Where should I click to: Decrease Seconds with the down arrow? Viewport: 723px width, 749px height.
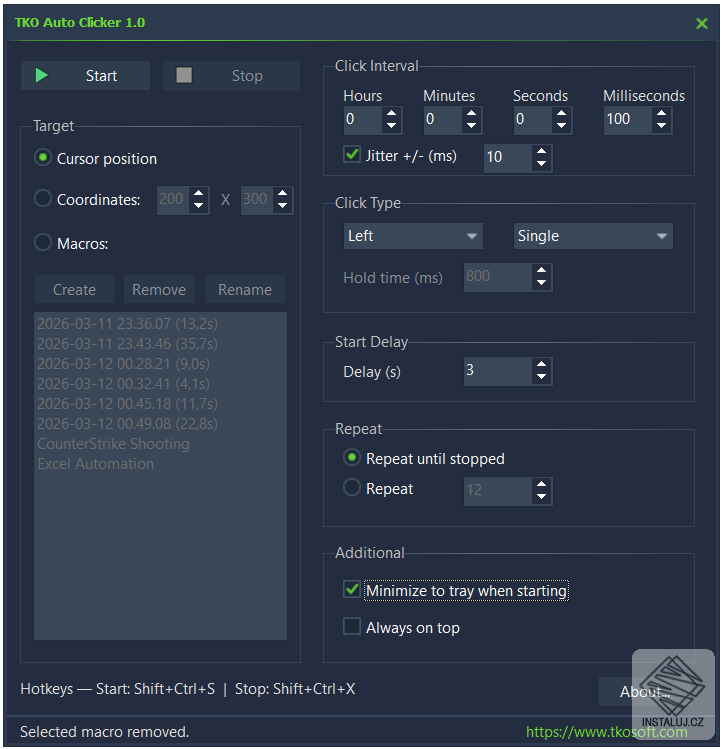click(x=562, y=126)
